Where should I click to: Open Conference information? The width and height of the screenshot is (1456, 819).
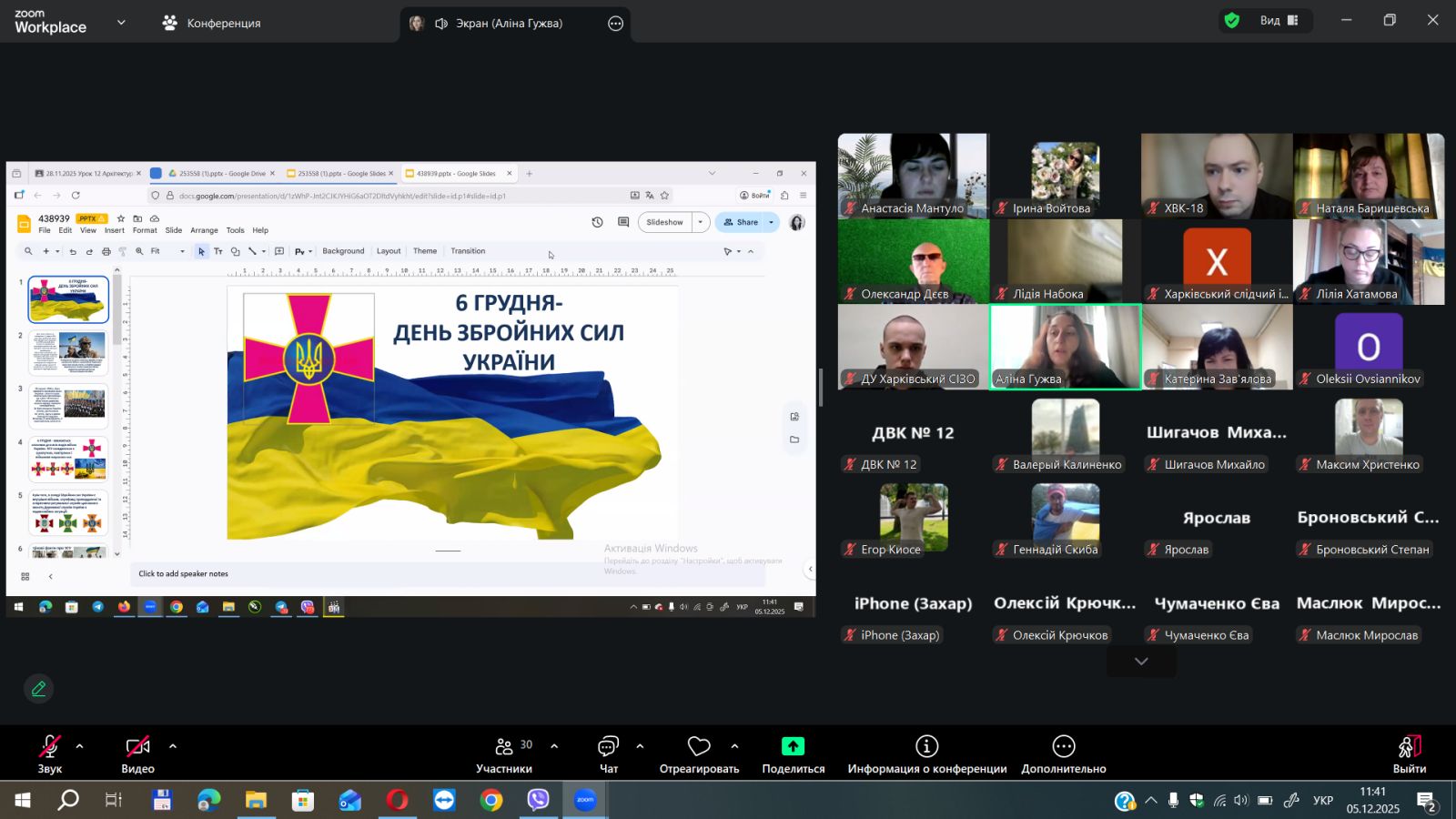(926, 754)
